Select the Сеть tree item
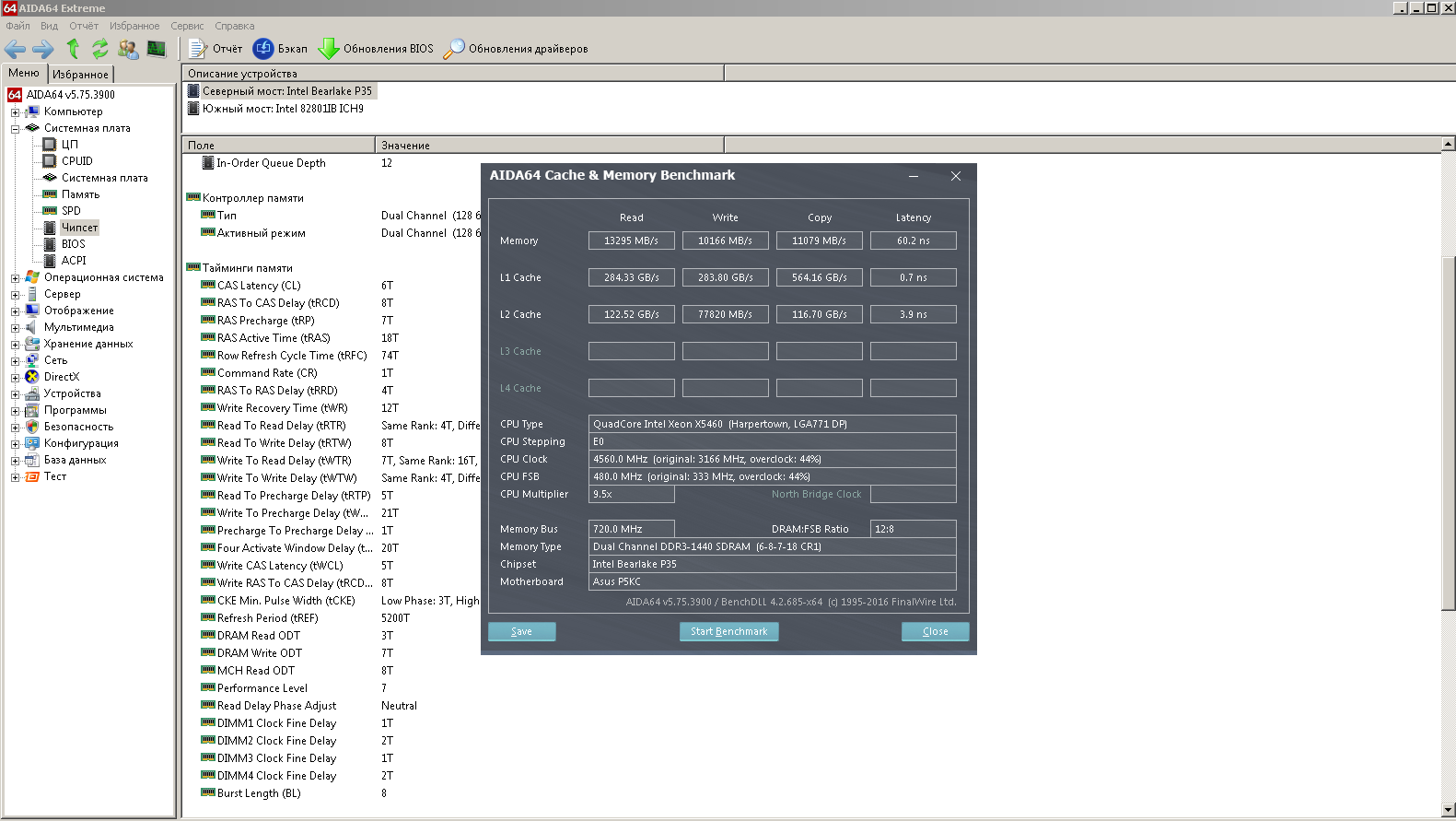 [x=55, y=360]
